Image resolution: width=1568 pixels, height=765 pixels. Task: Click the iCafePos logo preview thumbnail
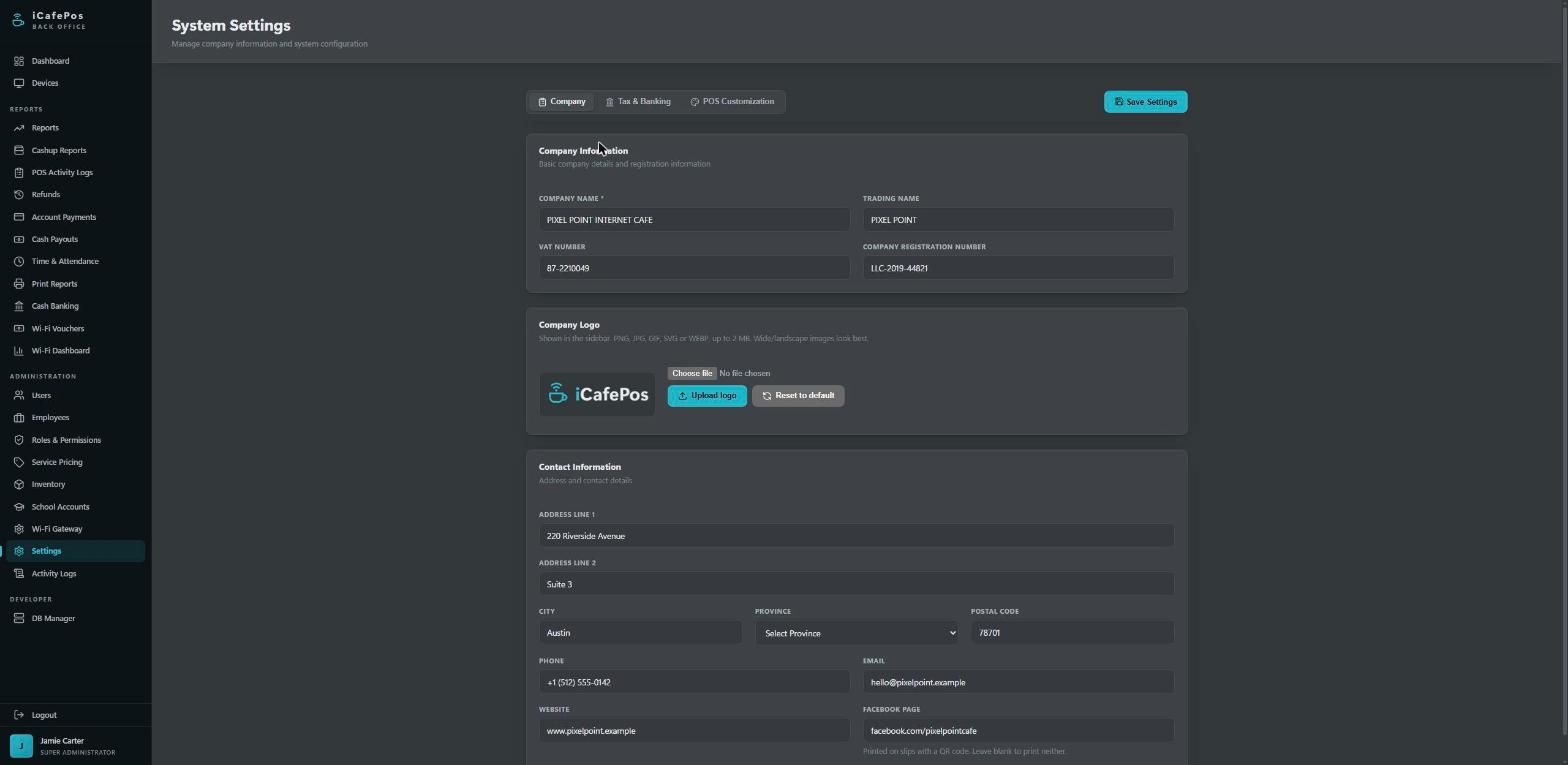(x=597, y=394)
